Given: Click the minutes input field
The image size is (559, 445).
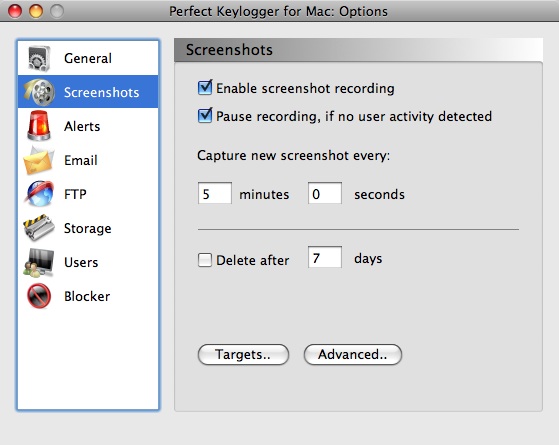Looking at the screenshot, I should pyautogui.click(x=215, y=193).
